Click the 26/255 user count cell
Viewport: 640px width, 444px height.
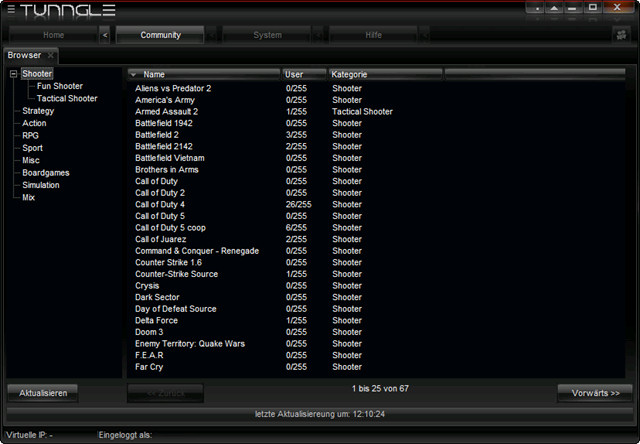298,204
